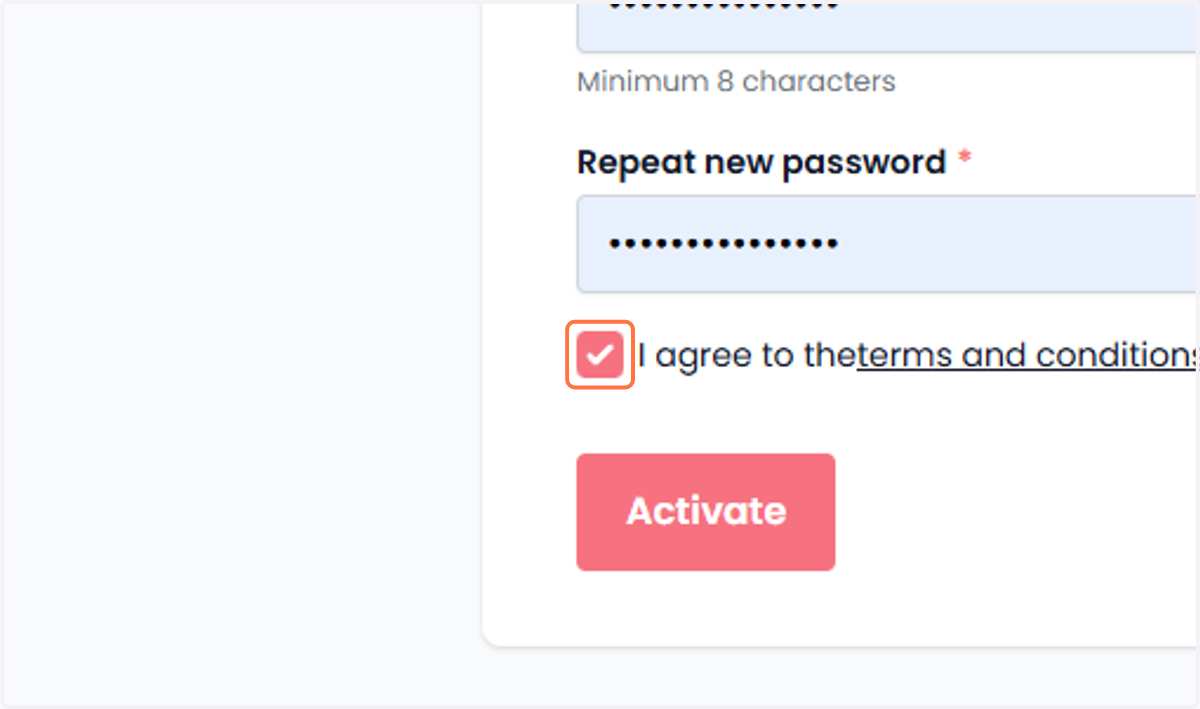Click the white checkmark icon

pyautogui.click(x=600, y=356)
